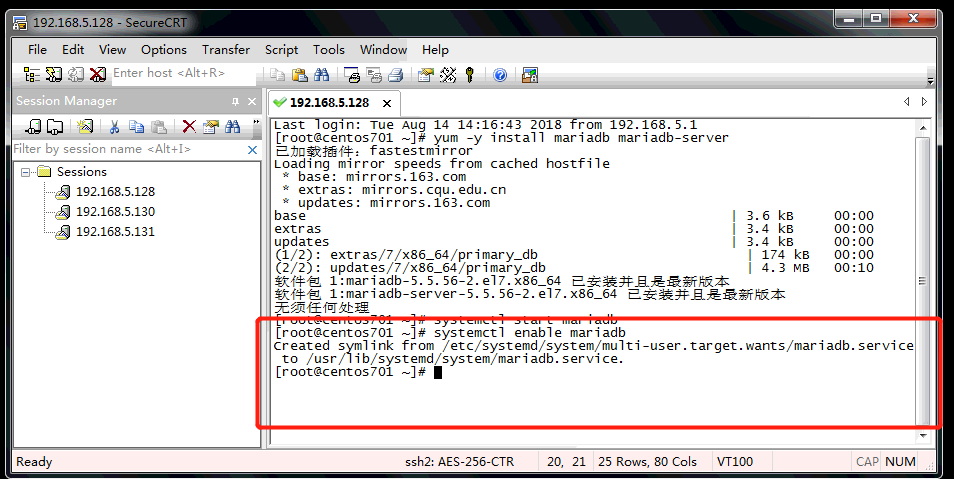
Task: Click the Print Selection toolbar icon
Action: [x=374, y=75]
